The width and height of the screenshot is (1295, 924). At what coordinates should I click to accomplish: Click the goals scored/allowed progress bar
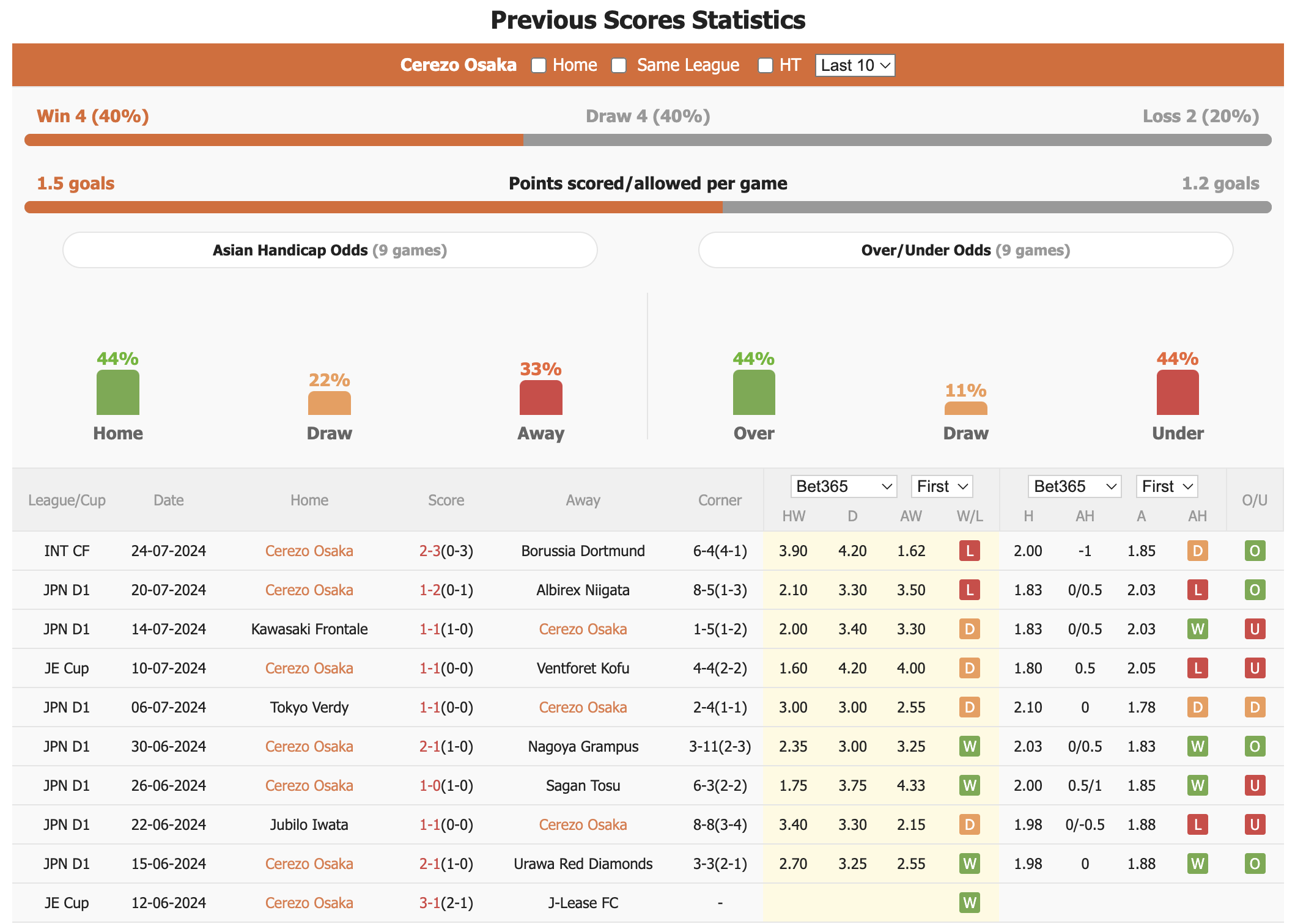point(648,207)
